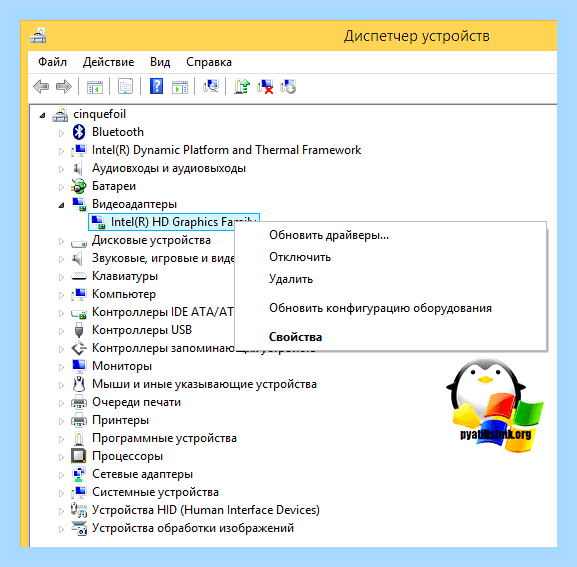Image resolution: width=577 pixels, height=567 pixels.
Task: Click the Батареи battery icon
Action: tap(78, 186)
